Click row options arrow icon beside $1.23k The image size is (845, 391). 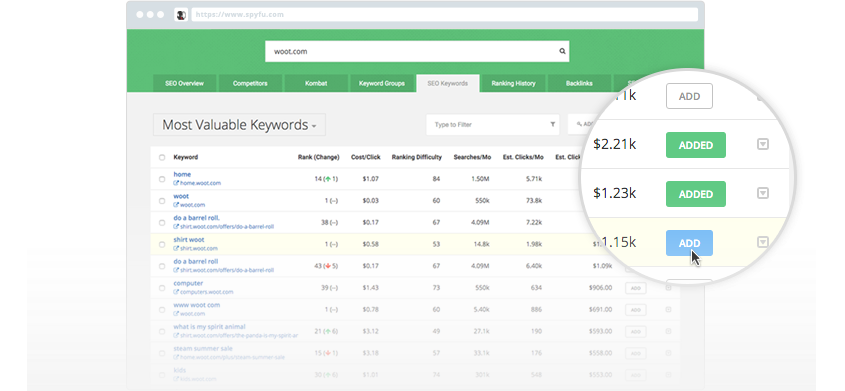(x=763, y=193)
